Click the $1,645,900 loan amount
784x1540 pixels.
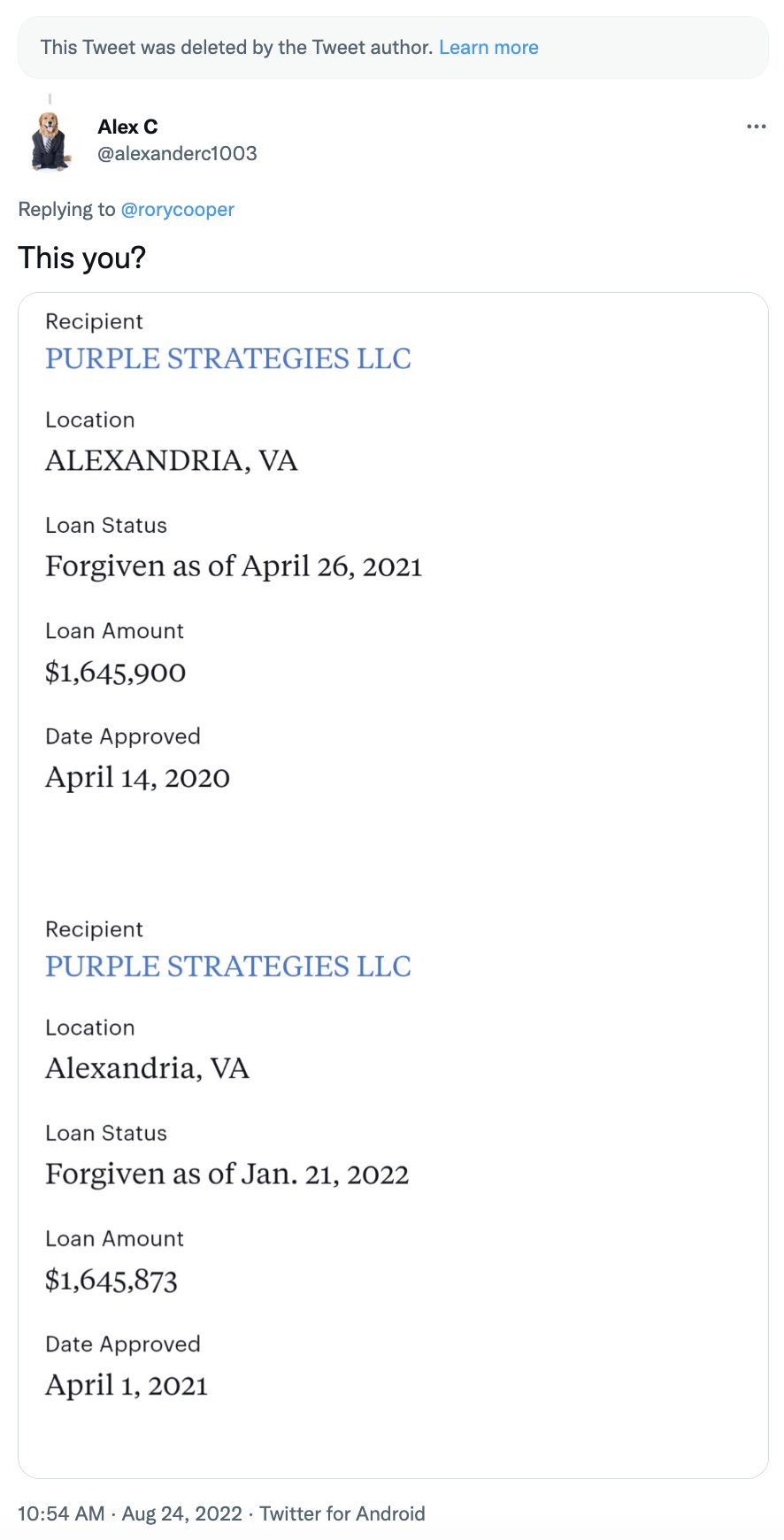tap(116, 673)
